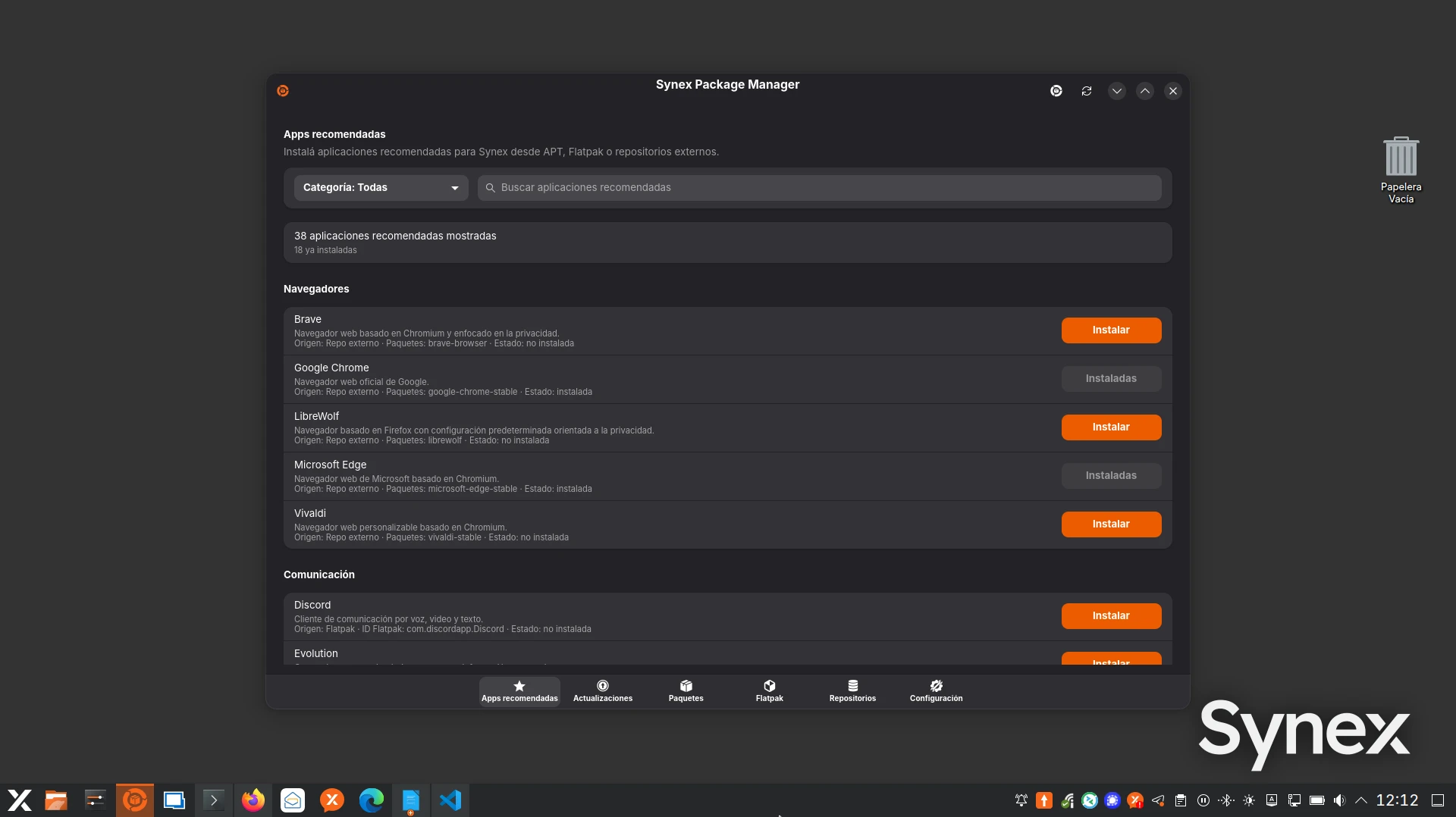Open the orange Synex chat bubble app
Screen dimensions: 1456x817
pyautogui.click(x=332, y=800)
